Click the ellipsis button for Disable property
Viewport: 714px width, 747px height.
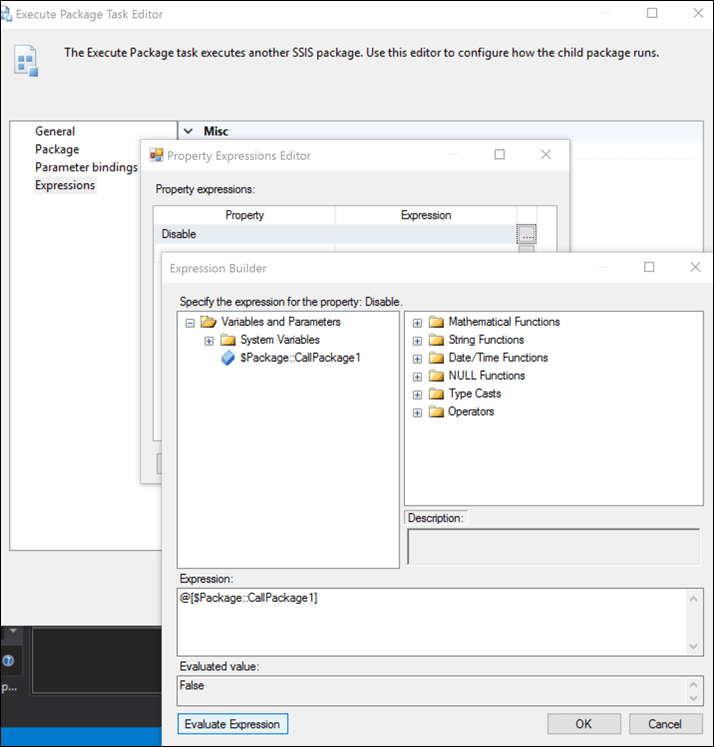[527, 234]
